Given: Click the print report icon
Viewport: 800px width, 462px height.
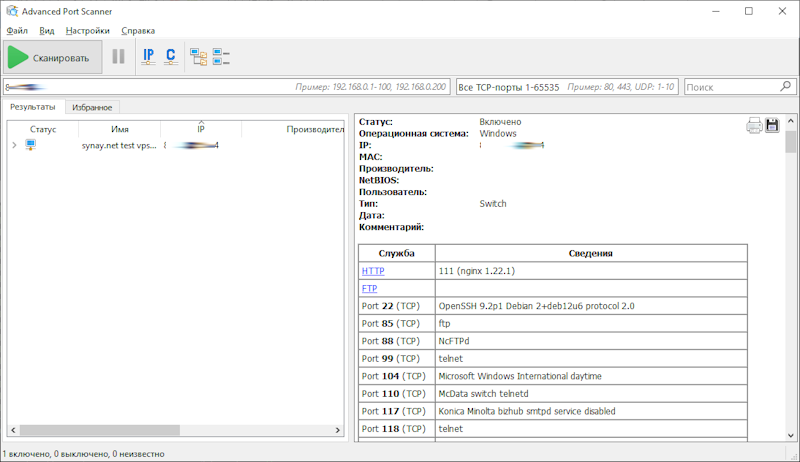Looking at the screenshot, I should pos(754,125).
